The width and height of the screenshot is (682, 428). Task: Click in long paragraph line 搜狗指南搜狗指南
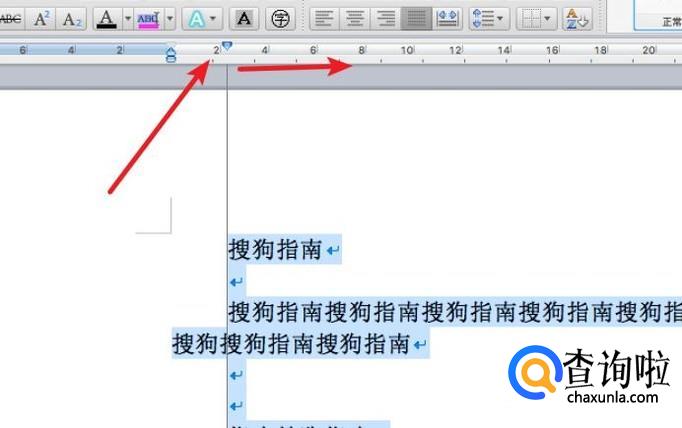(455, 312)
